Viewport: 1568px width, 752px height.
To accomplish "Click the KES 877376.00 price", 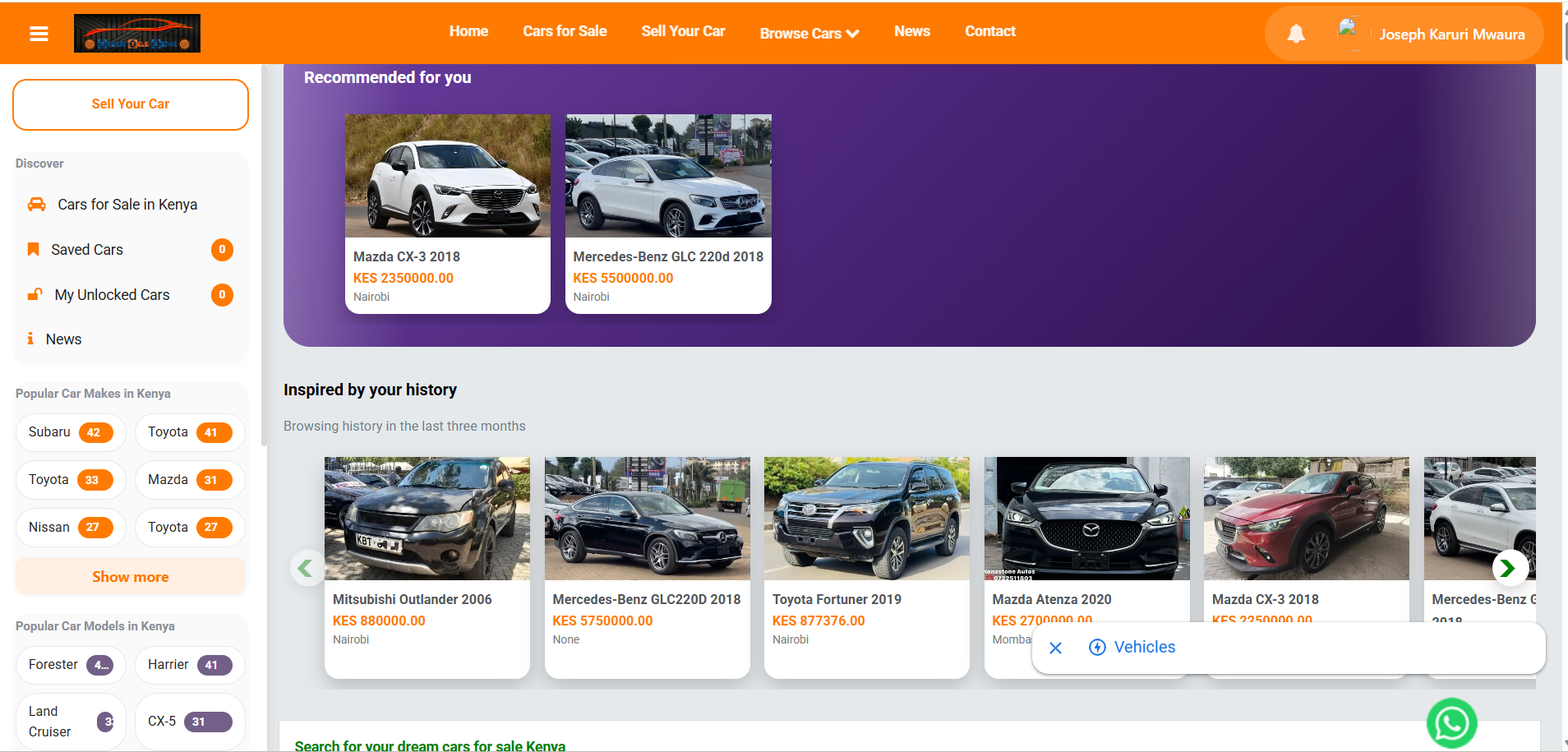I will (819, 621).
